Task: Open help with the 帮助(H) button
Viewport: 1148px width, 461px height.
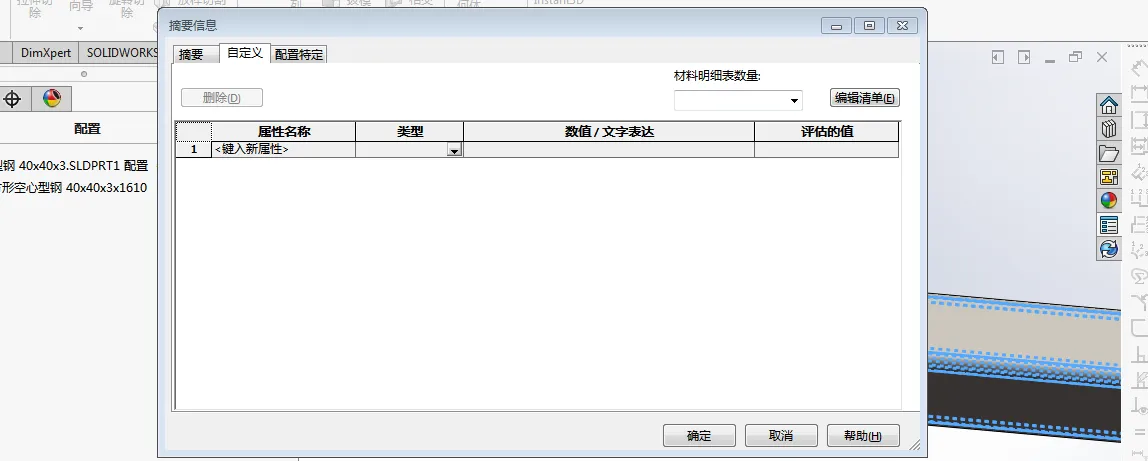Action: pyautogui.click(x=863, y=435)
